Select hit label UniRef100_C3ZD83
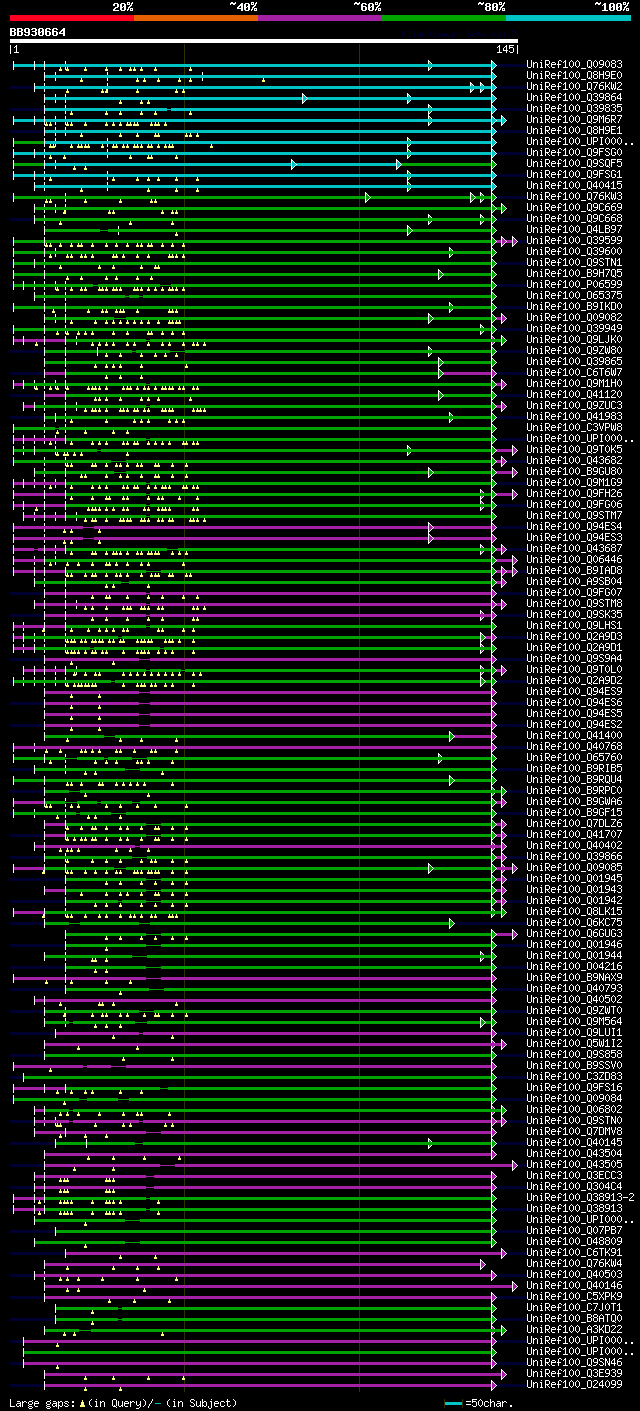 tap(574, 1076)
